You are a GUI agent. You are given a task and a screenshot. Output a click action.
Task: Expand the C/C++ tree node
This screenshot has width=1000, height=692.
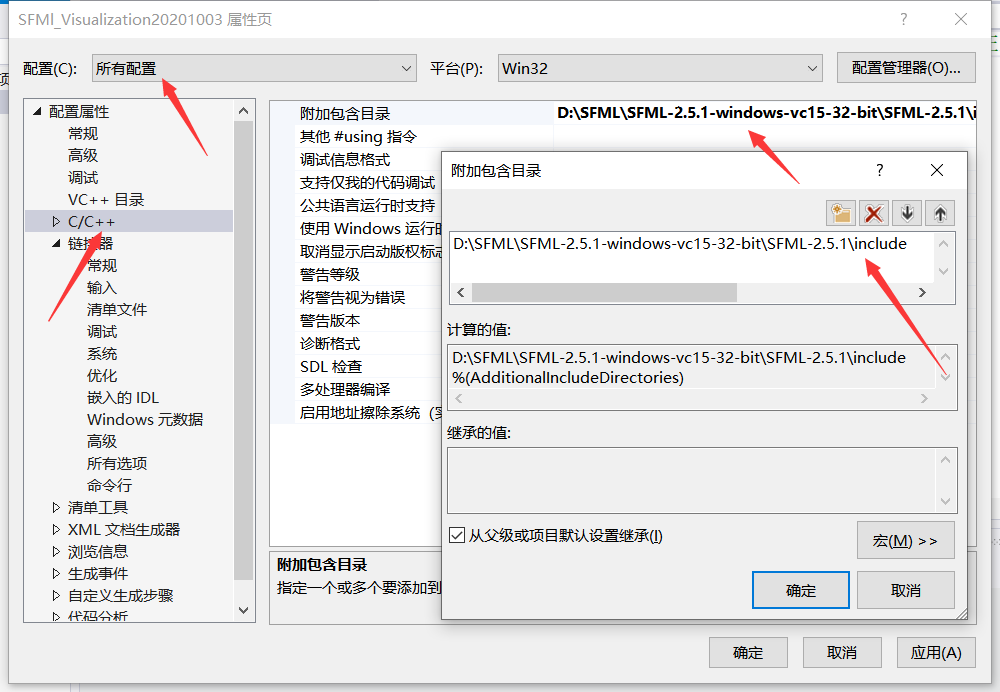click(56, 221)
